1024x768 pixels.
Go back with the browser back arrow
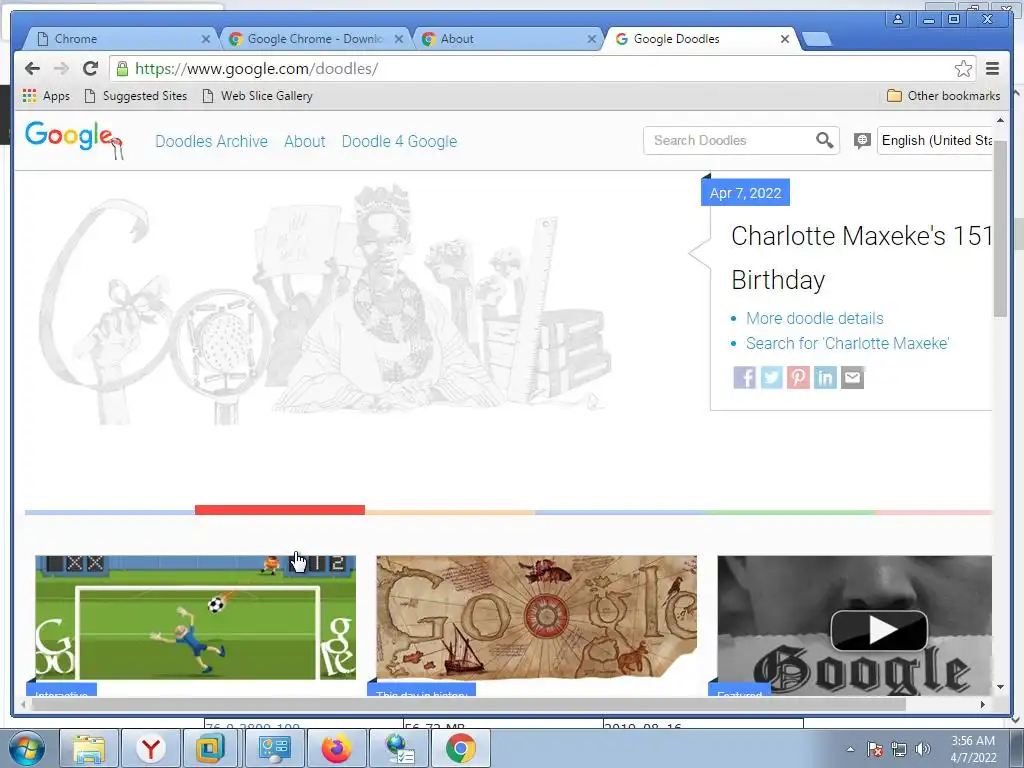[32, 69]
